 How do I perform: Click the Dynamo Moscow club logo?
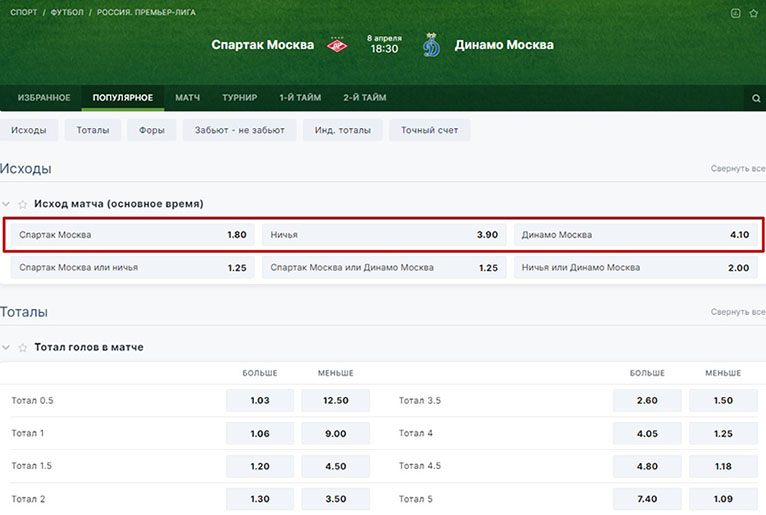(x=431, y=45)
